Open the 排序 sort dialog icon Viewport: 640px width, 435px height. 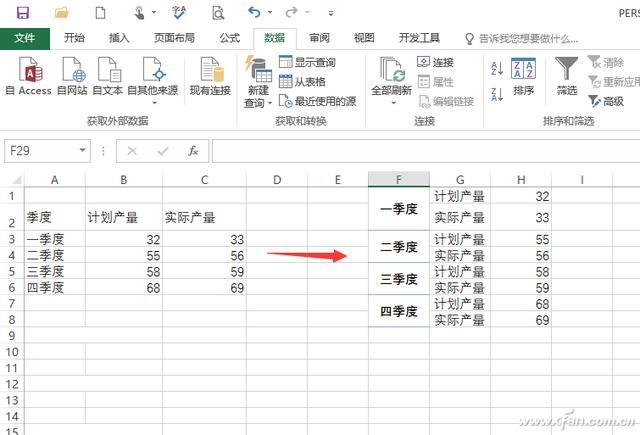(524, 76)
